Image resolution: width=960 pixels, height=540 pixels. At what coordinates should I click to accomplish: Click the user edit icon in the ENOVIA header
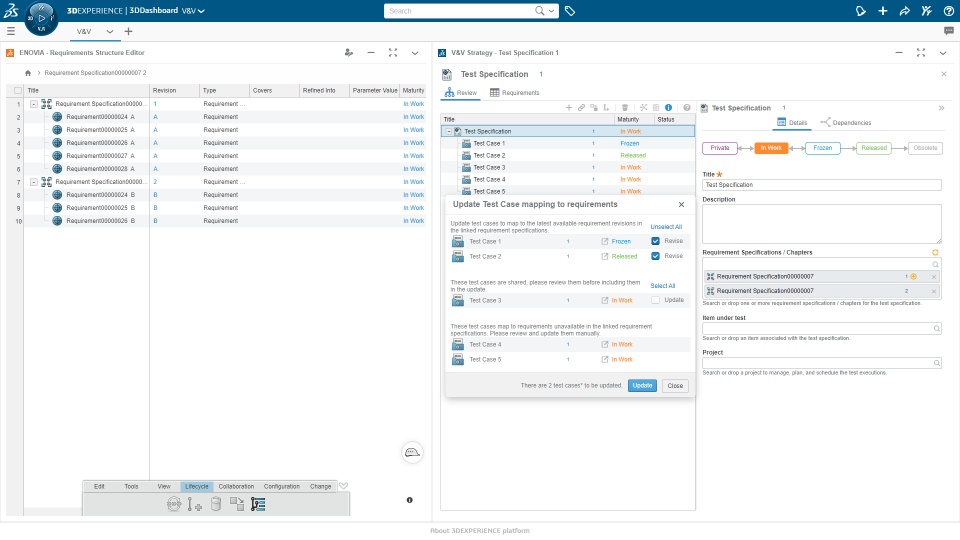tap(348, 53)
